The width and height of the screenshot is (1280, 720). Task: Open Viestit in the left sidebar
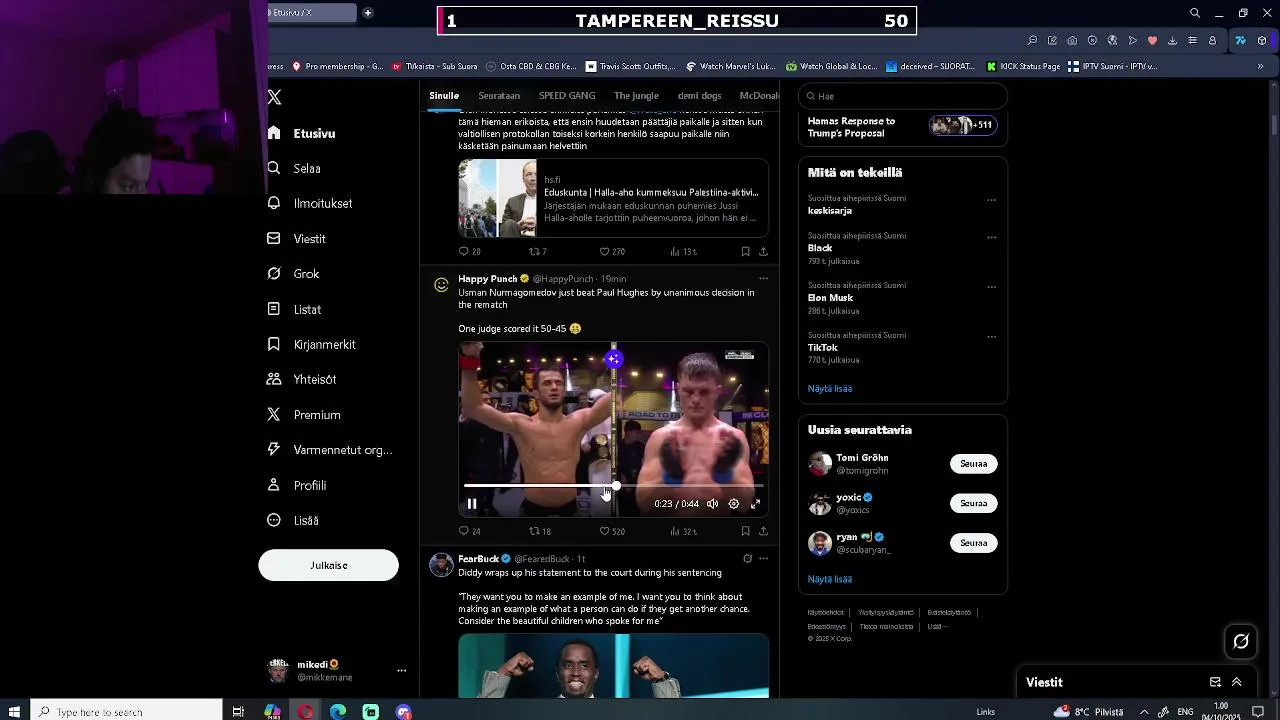pyautogui.click(x=297, y=238)
